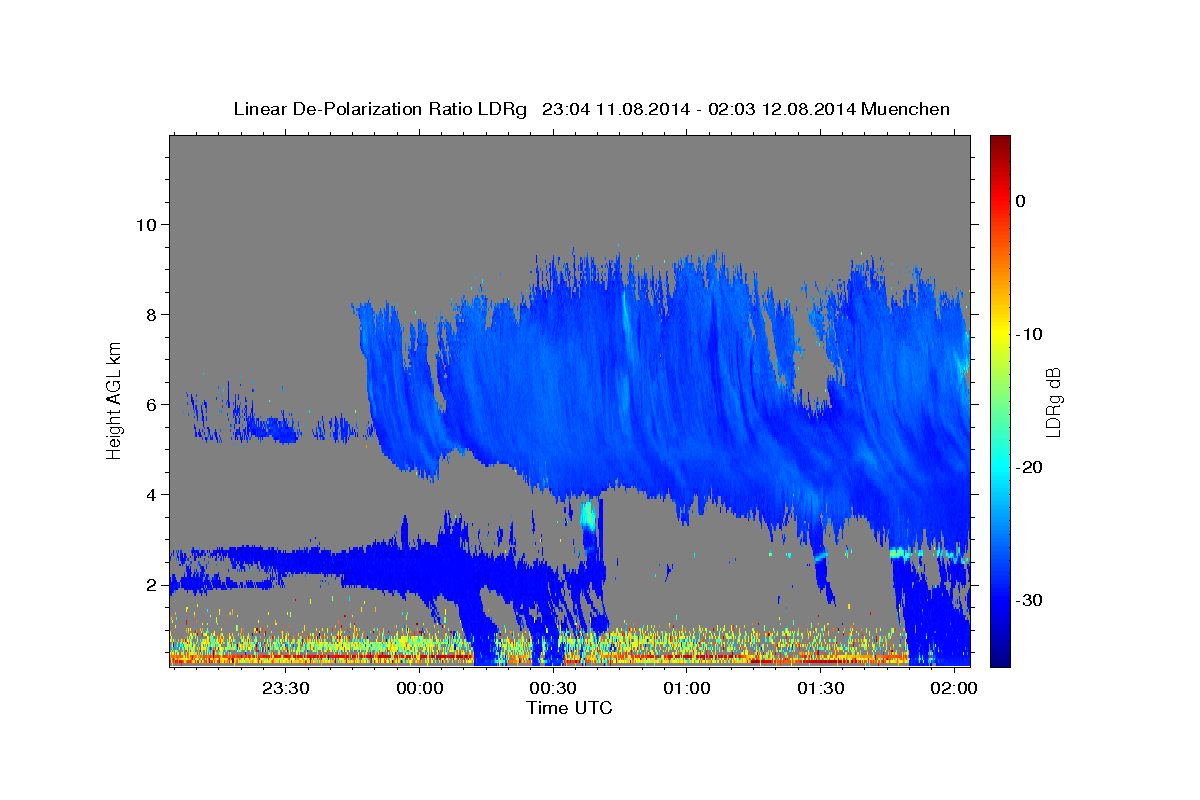Click the colorbar value 0
This screenshot has width=1200, height=800.
[x=1020, y=201]
